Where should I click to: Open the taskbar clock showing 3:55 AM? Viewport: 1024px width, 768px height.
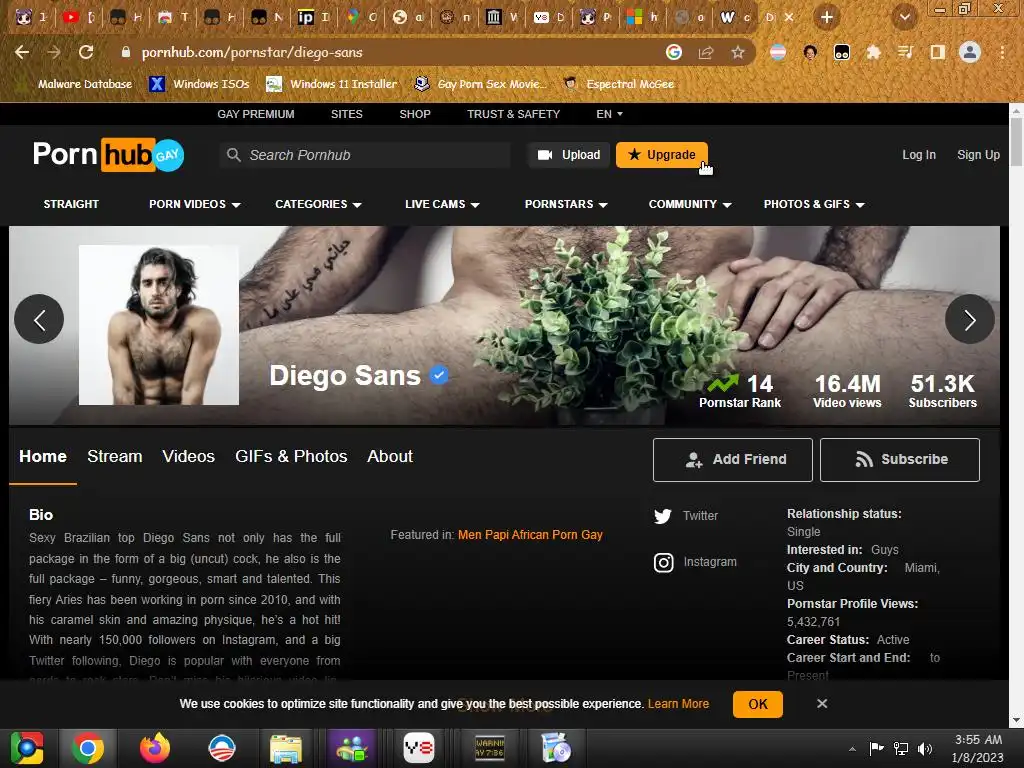pos(978,748)
